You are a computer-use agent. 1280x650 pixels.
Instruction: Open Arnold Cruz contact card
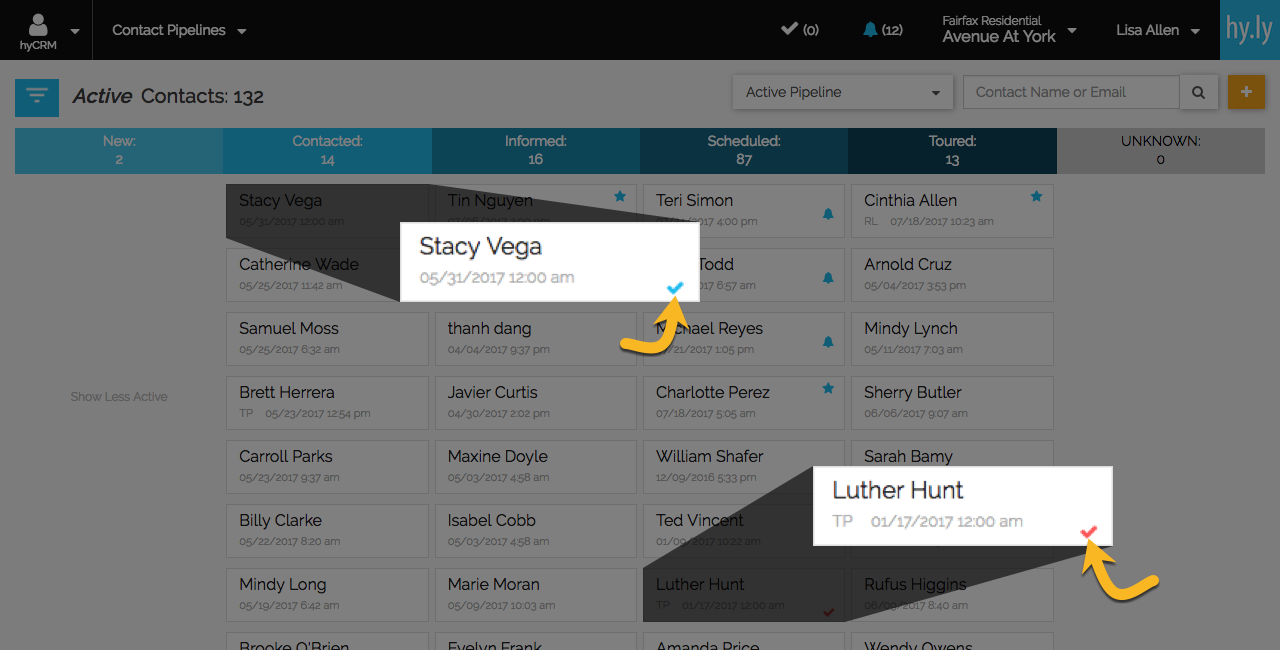click(x=952, y=274)
